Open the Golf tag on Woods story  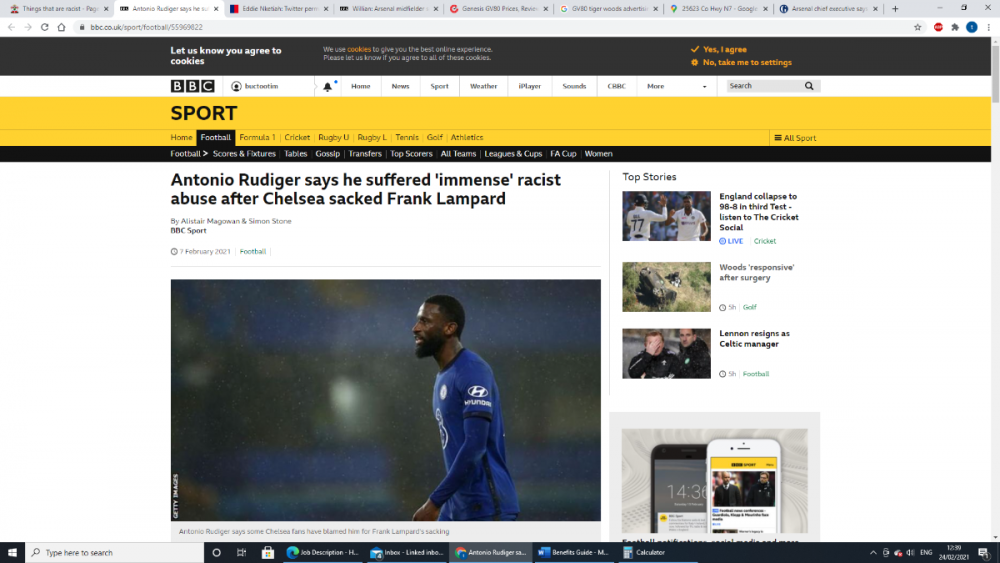[x=749, y=307]
